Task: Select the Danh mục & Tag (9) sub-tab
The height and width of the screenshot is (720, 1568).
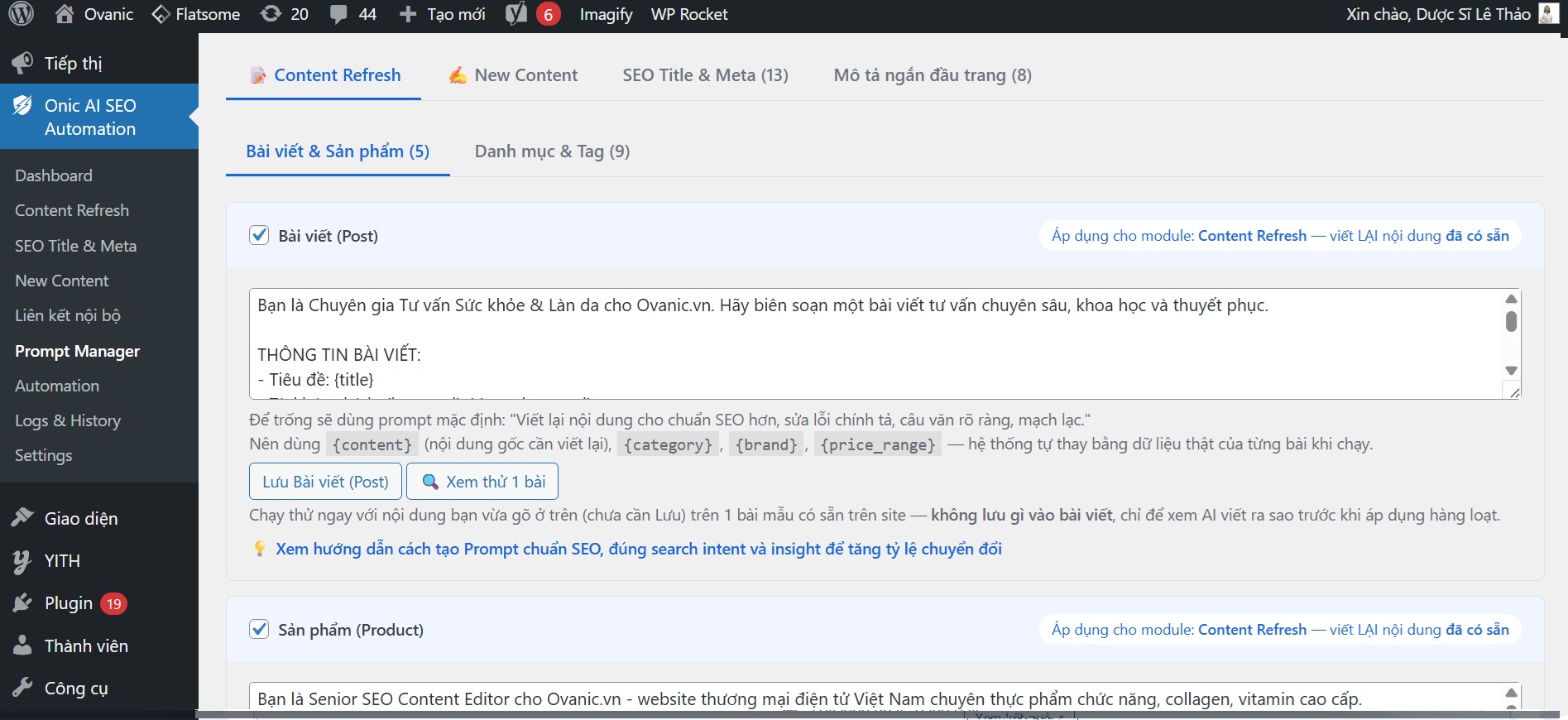Action: 552,151
